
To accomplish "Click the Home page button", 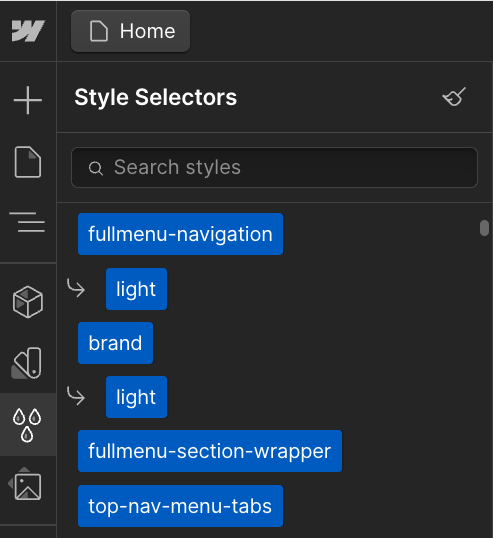I will [130, 31].
